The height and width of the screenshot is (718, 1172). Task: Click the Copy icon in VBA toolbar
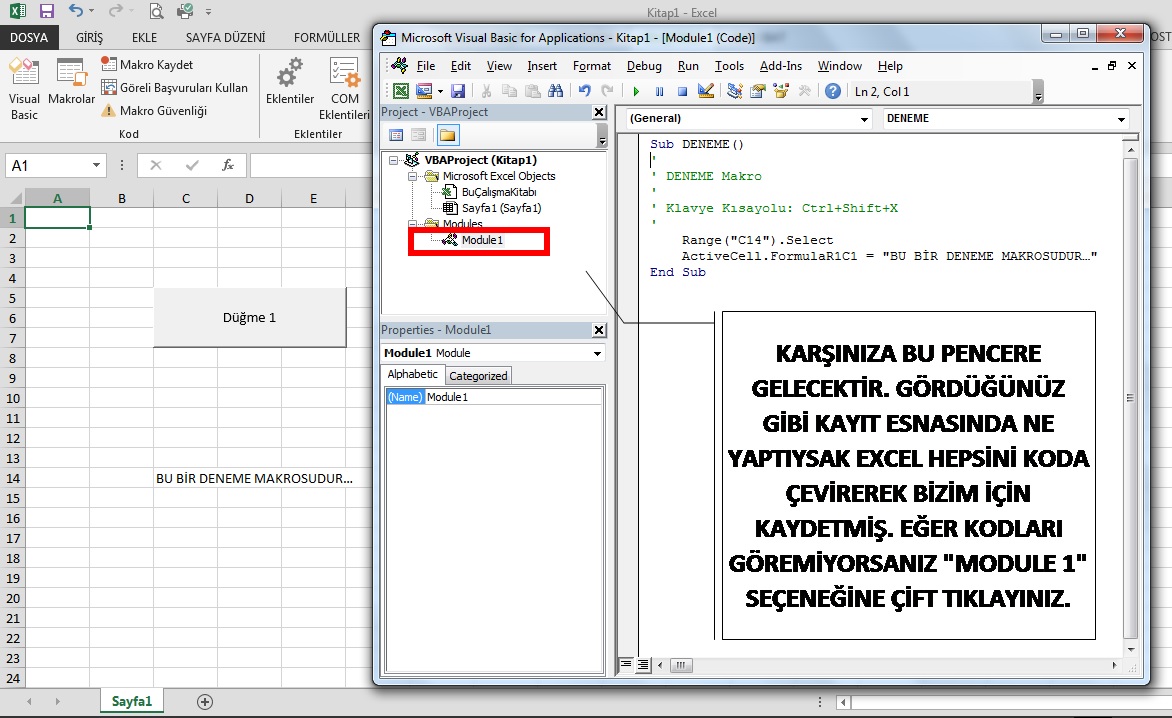509,91
